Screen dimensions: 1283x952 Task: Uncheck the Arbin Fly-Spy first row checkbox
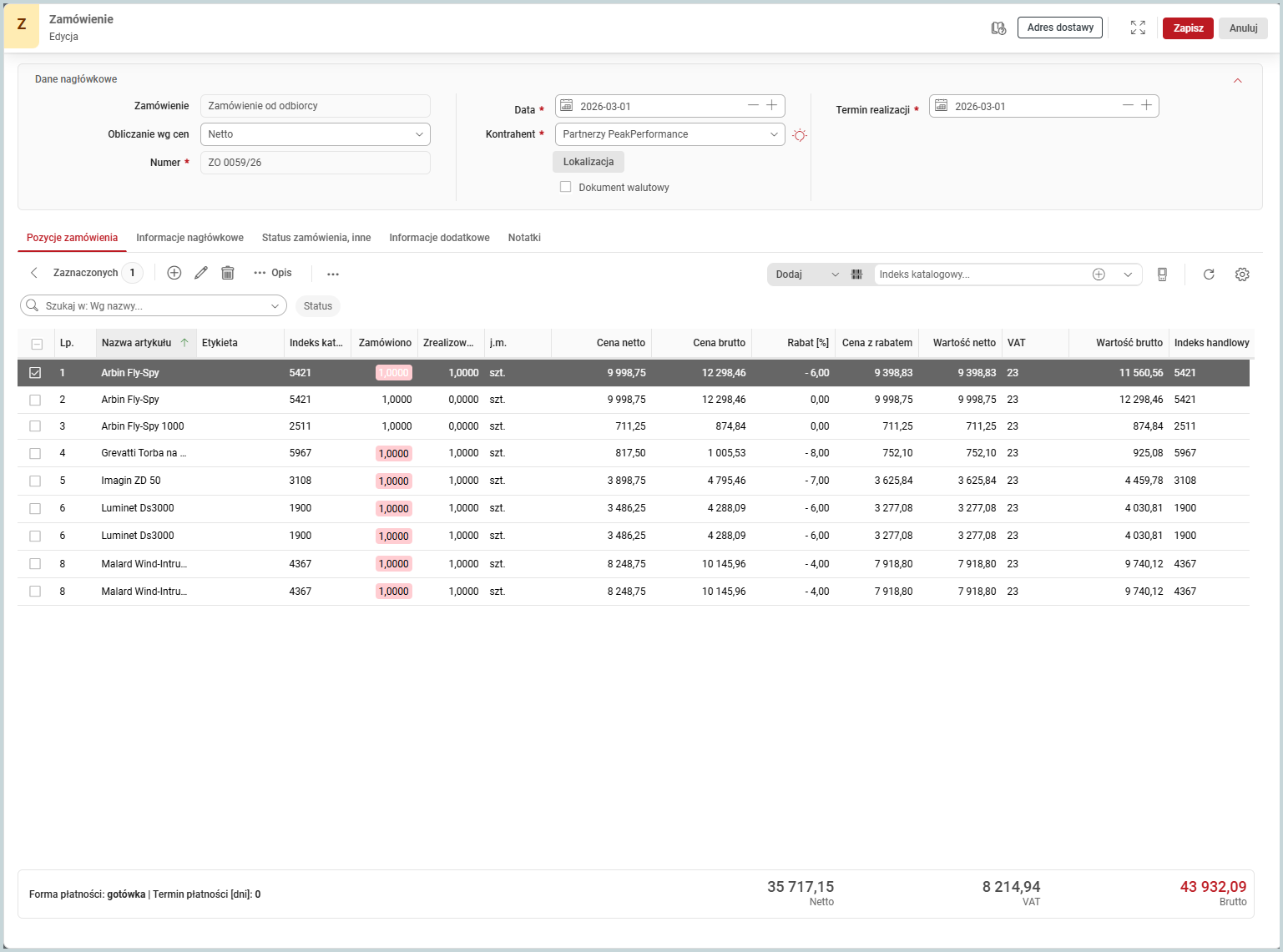click(x=35, y=373)
